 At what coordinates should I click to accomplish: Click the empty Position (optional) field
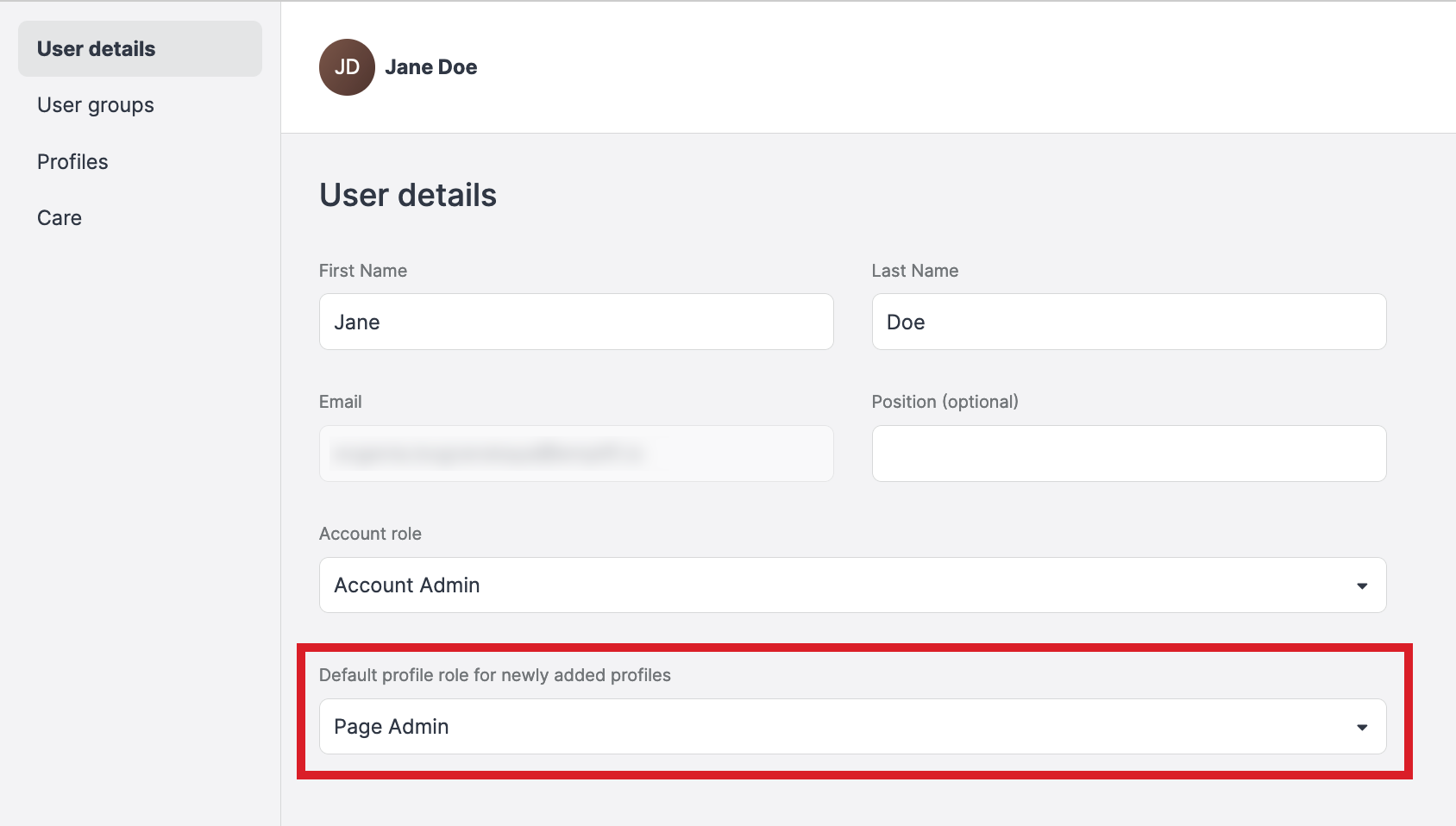pyautogui.click(x=1128, y=454)
